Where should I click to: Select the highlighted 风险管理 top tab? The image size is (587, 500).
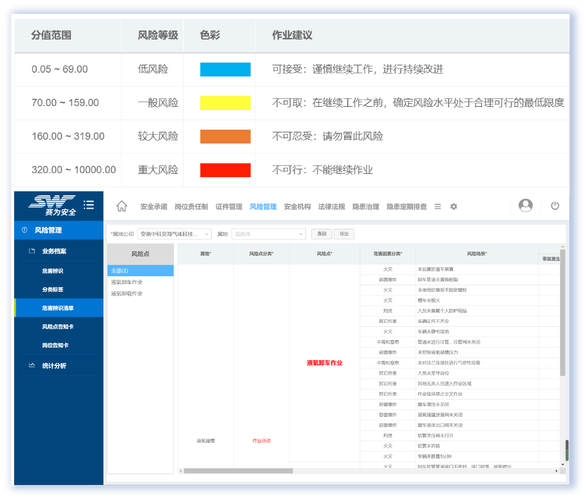coord(263,207)
